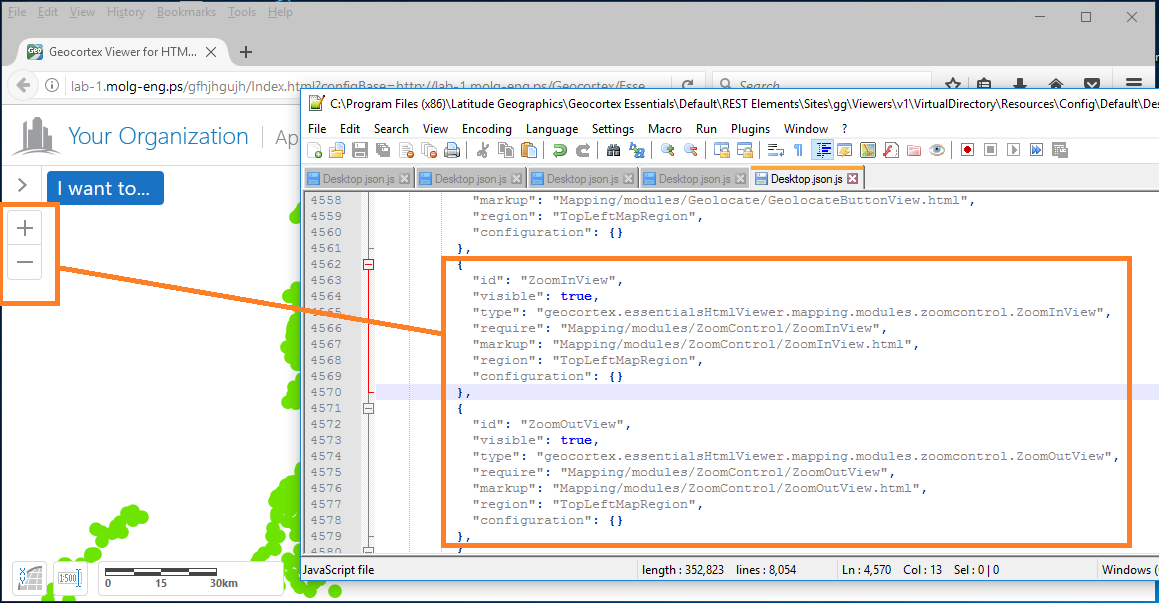
Task: Open the Replace dialog toolbar icon
Action: tap(636, 151)
